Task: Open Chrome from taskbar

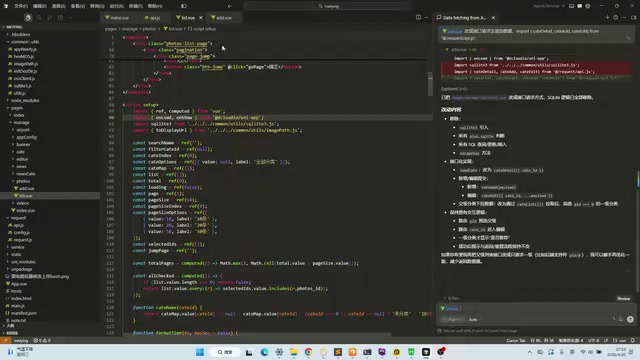Action: [x=308, y=352]
